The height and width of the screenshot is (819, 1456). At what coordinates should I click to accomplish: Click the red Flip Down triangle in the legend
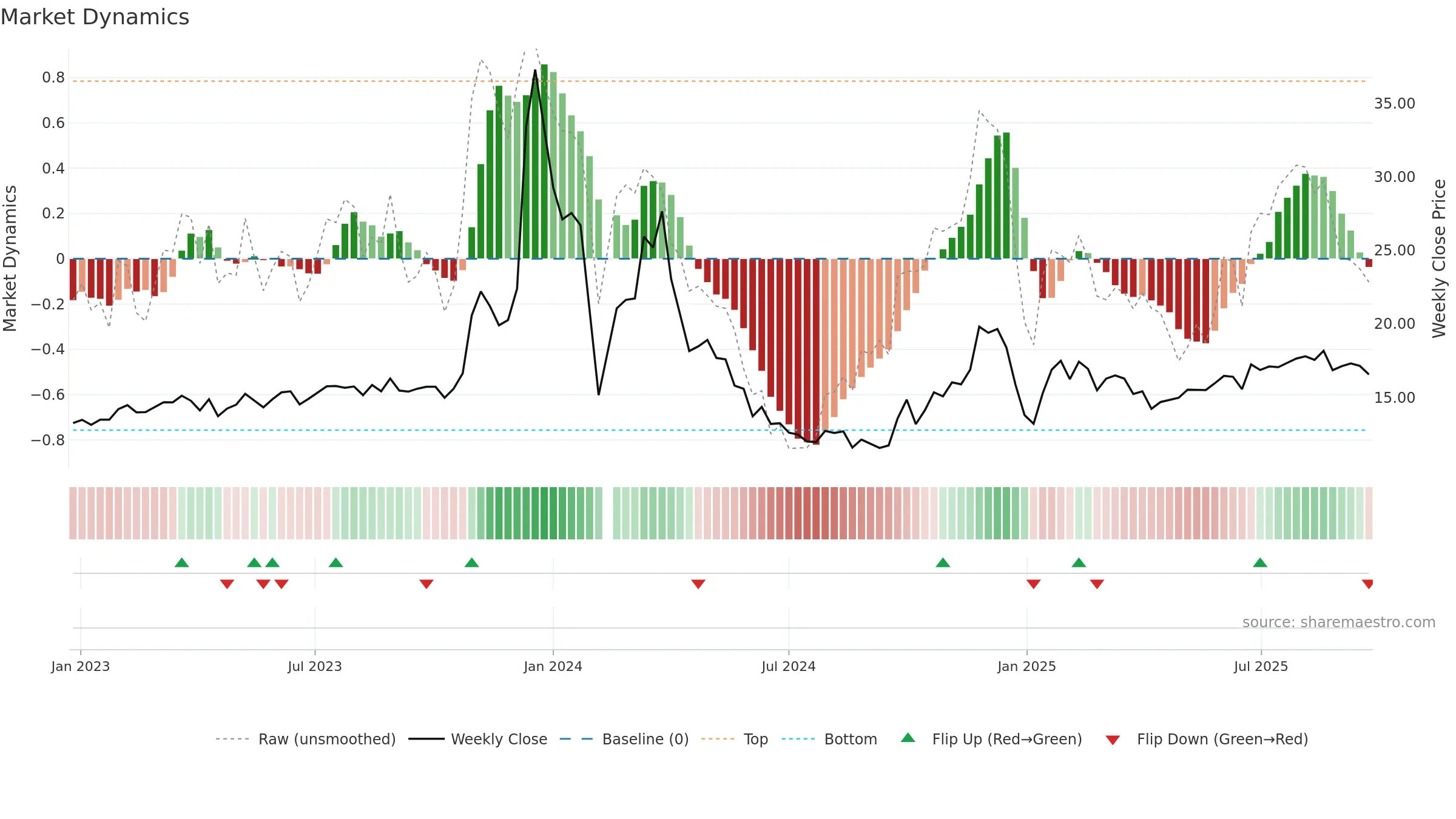1113,740
